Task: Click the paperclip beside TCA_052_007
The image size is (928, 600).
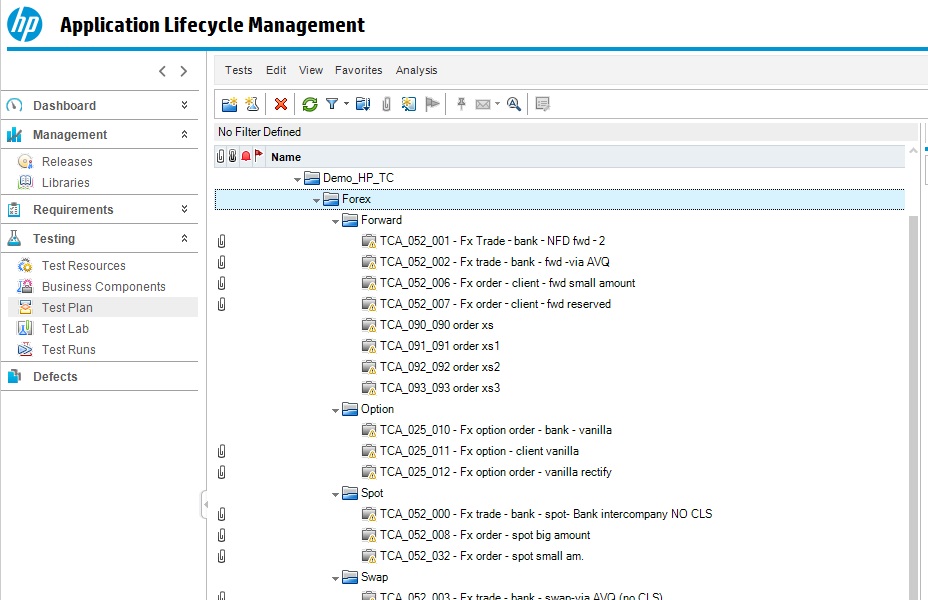Action: 221,304
